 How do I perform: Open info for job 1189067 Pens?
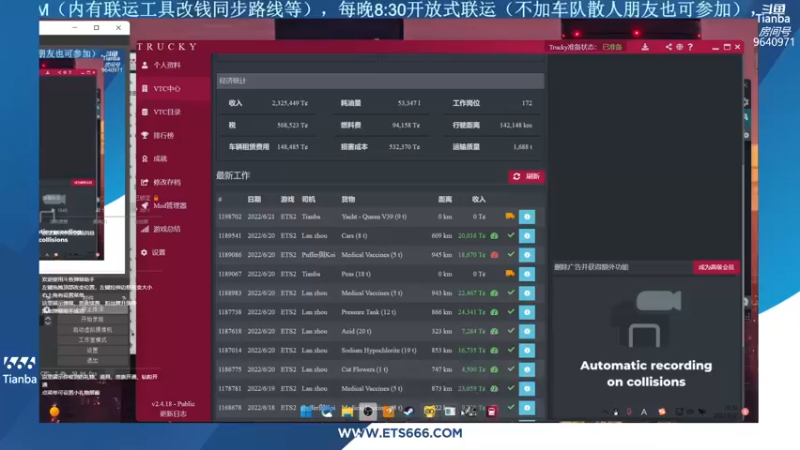pos(527,274)
